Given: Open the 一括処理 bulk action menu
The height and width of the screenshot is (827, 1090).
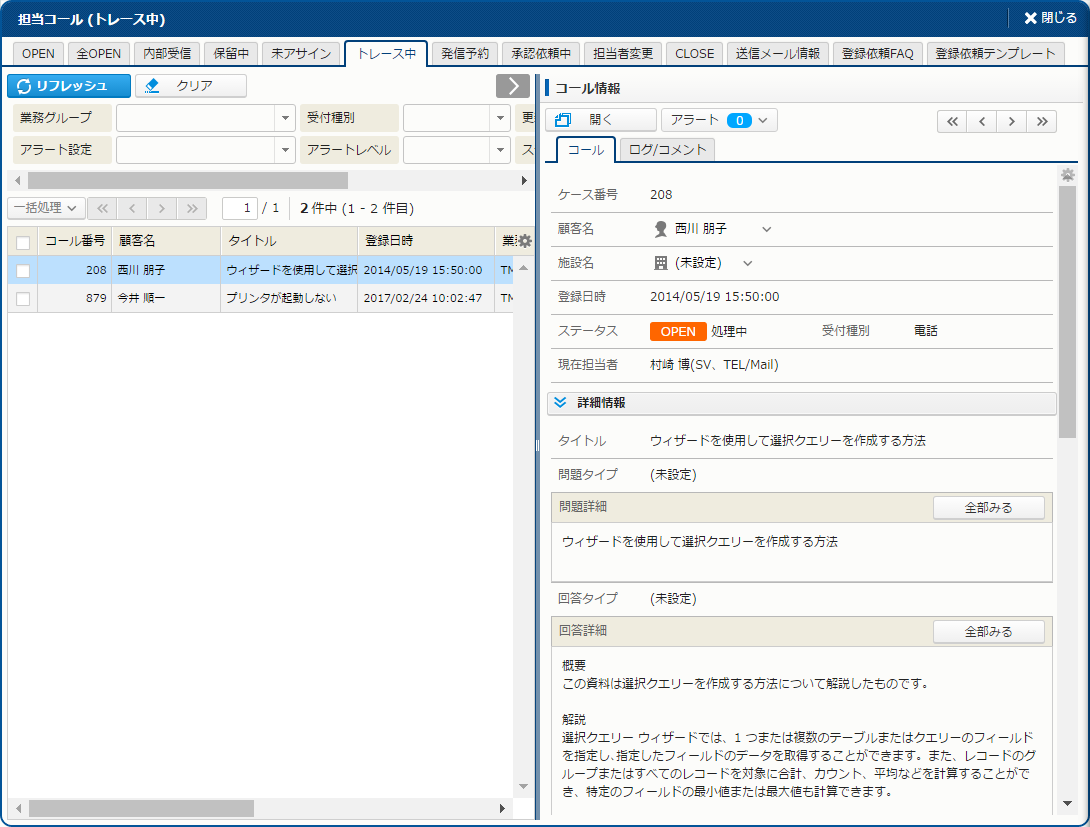Looking at the screenshot, I should [x=46, y=208].
